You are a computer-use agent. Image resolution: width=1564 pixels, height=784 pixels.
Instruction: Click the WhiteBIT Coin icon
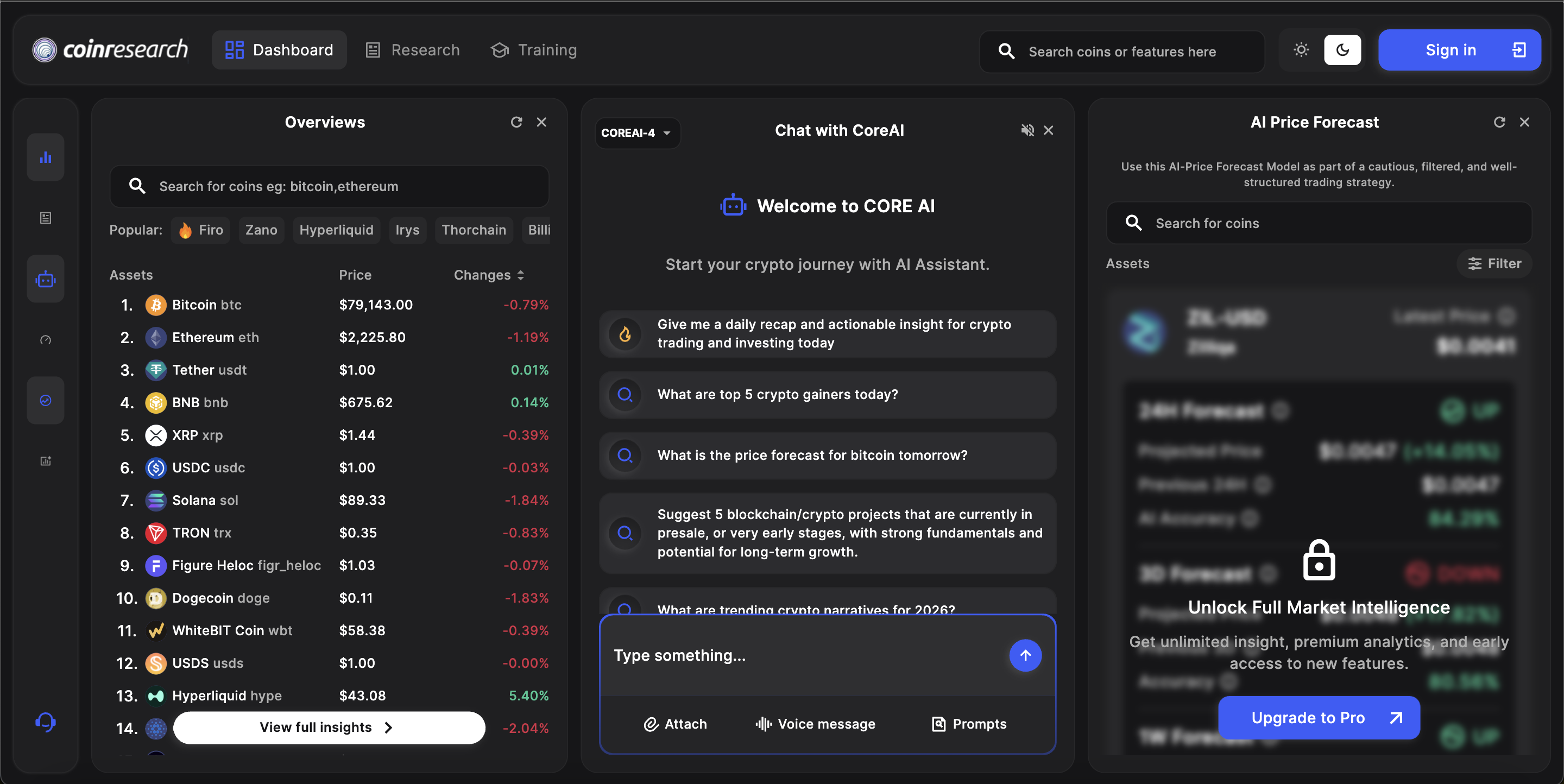click(156, 631)
